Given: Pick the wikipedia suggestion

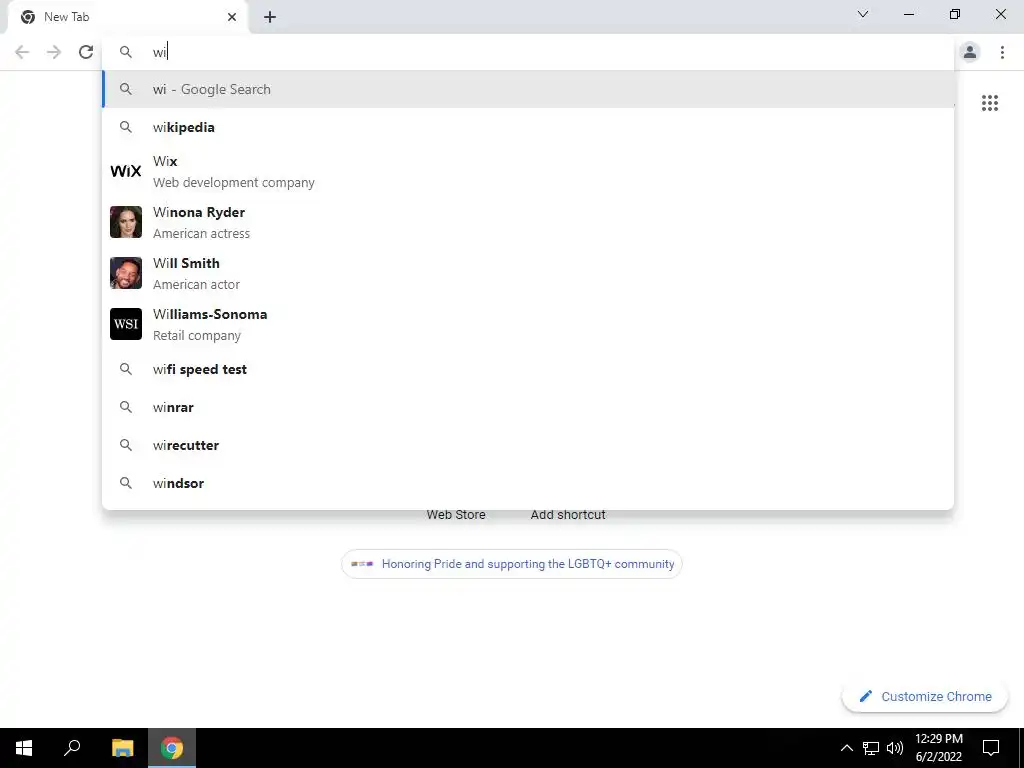Looking at the screenshot, I should click(x=528, y=127).
